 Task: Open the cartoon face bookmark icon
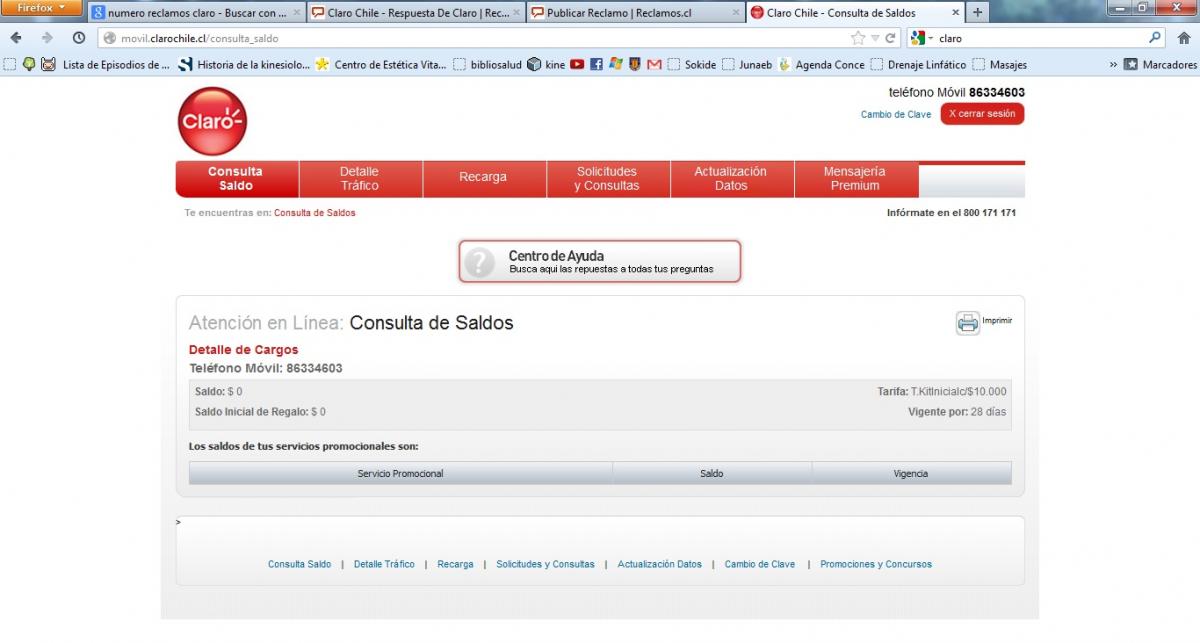(x=48, y=65)
